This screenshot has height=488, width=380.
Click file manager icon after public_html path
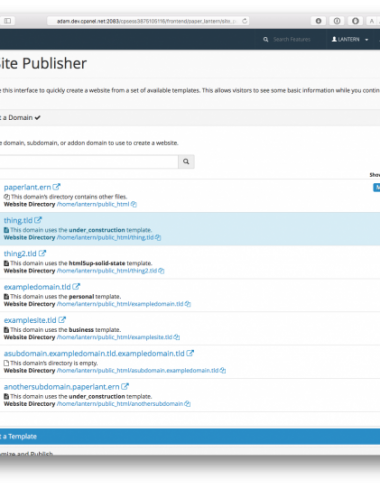[x=134, y=204]
